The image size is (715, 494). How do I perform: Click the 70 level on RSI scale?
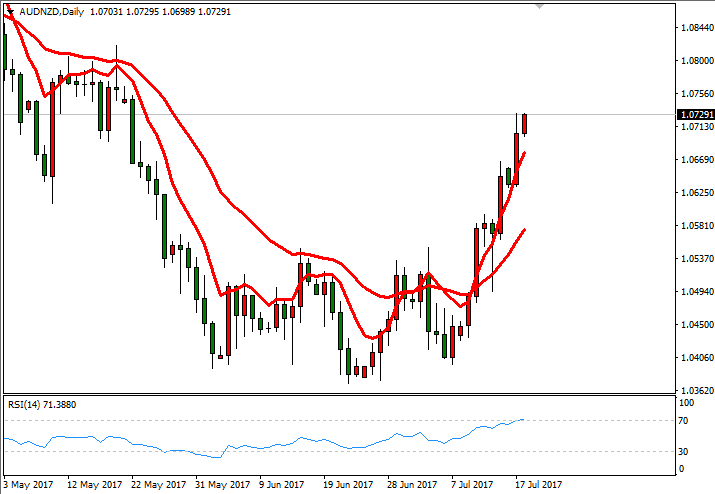point(683,421)
